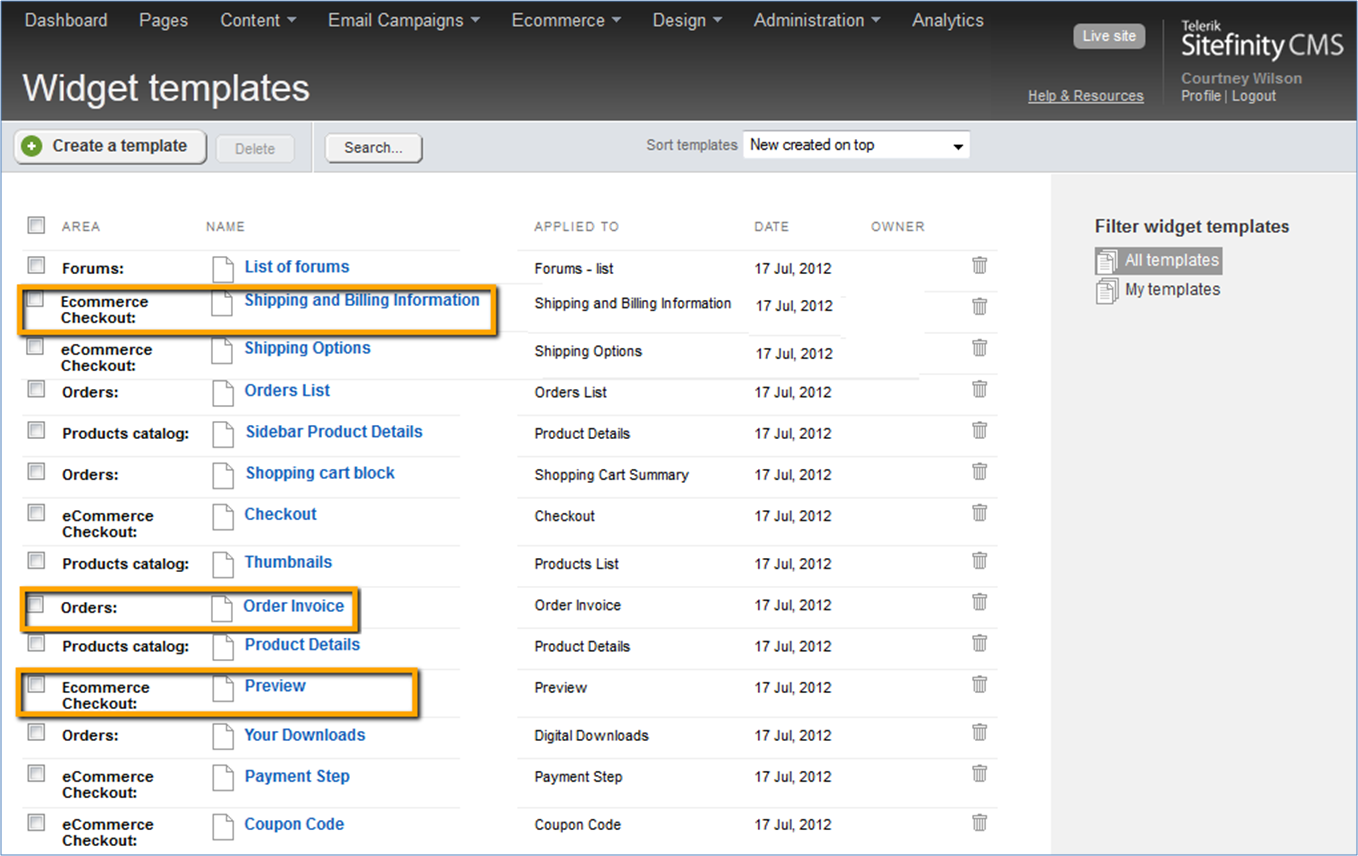This screenshot has width=1358, height=856.
Task: Go to the Dashboard menu item
Action: [66, 20]
